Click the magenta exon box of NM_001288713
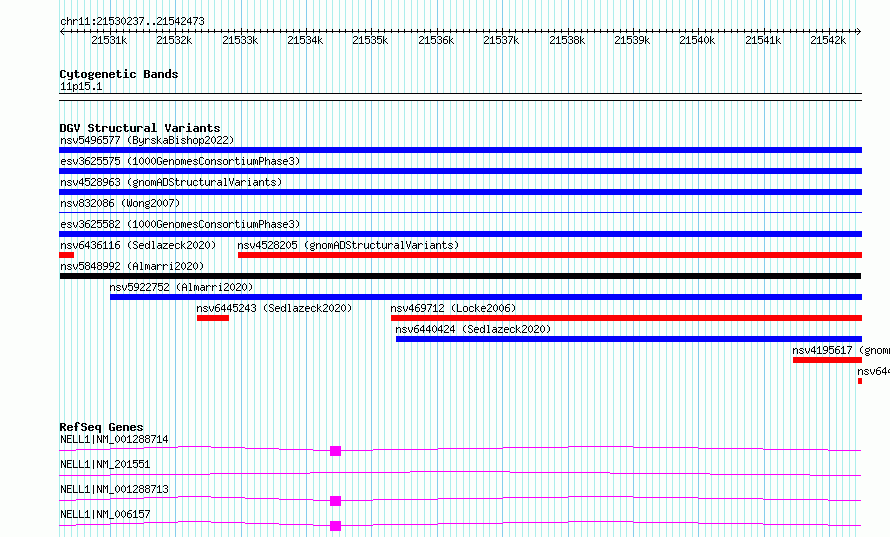Viewport: 890px width, 537px height. point(335,501)
